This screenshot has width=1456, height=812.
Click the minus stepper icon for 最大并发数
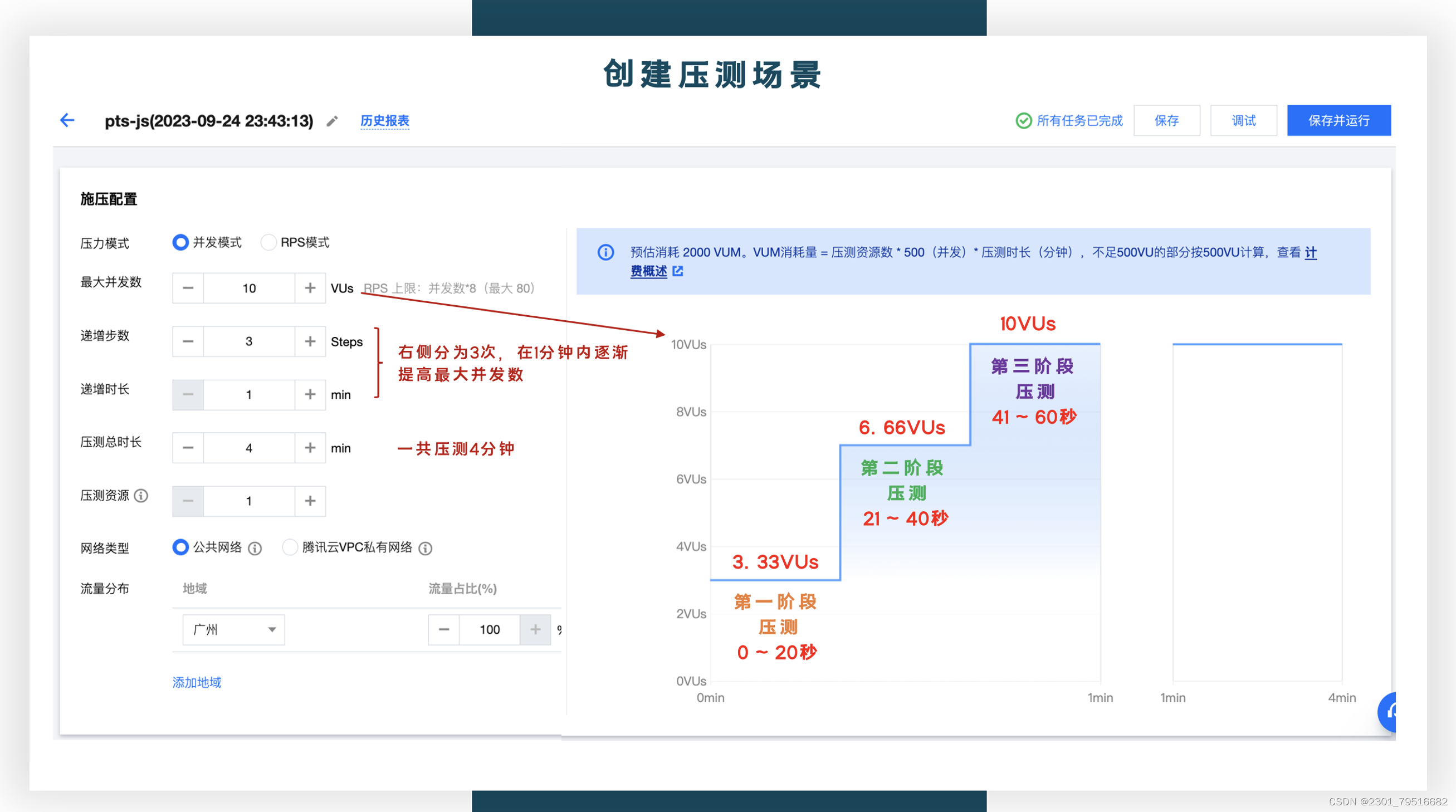[x=189, y=288]
